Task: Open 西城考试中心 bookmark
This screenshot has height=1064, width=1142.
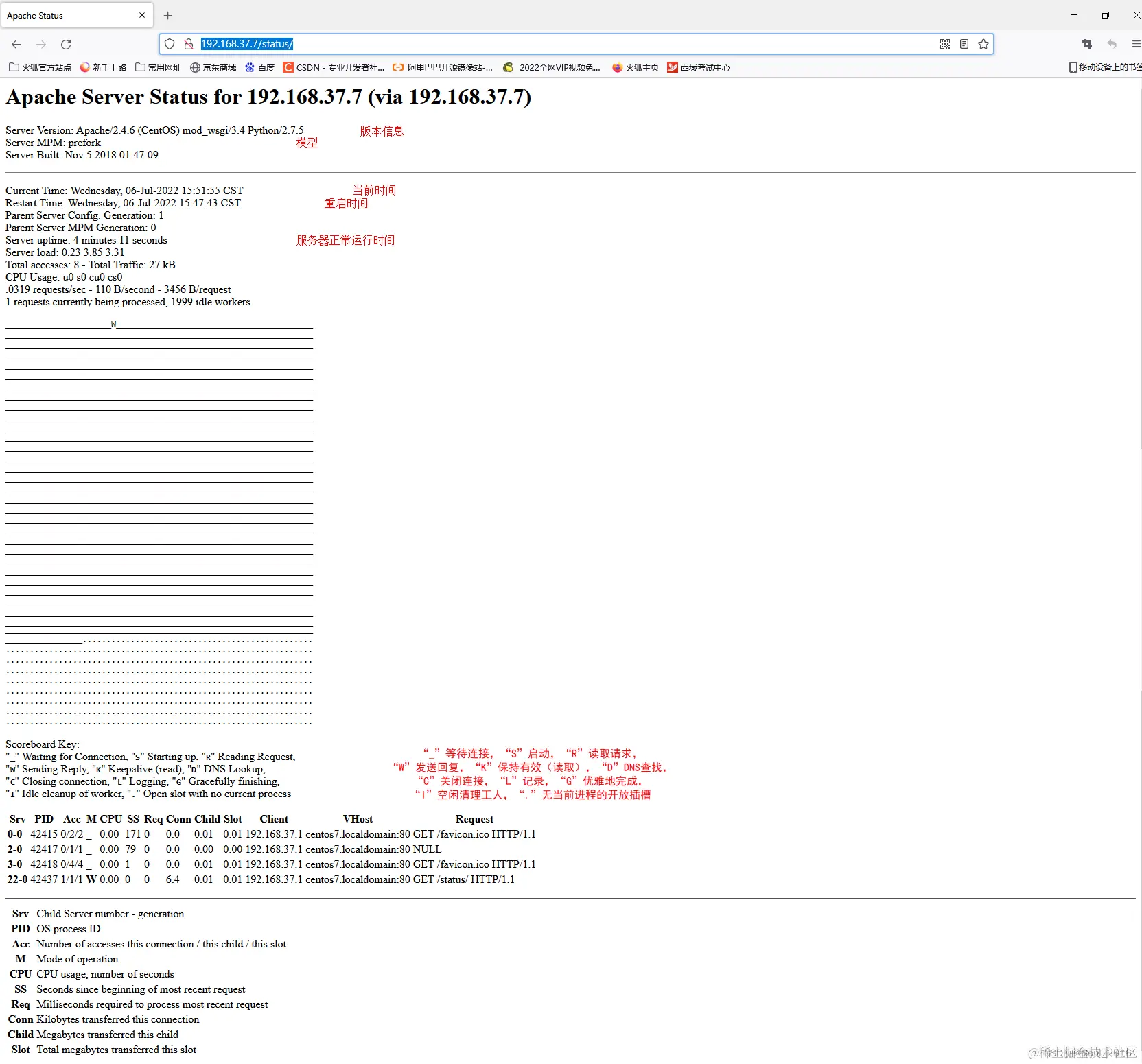Action: pyautogui.click(x=699, y=67)
